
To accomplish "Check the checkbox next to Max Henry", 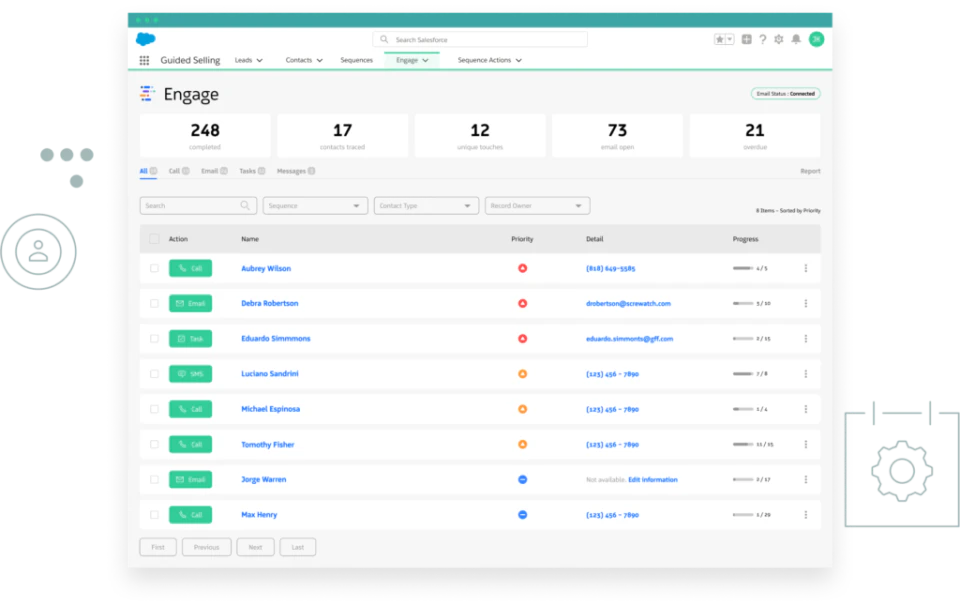I will click(x=156, y=514).
